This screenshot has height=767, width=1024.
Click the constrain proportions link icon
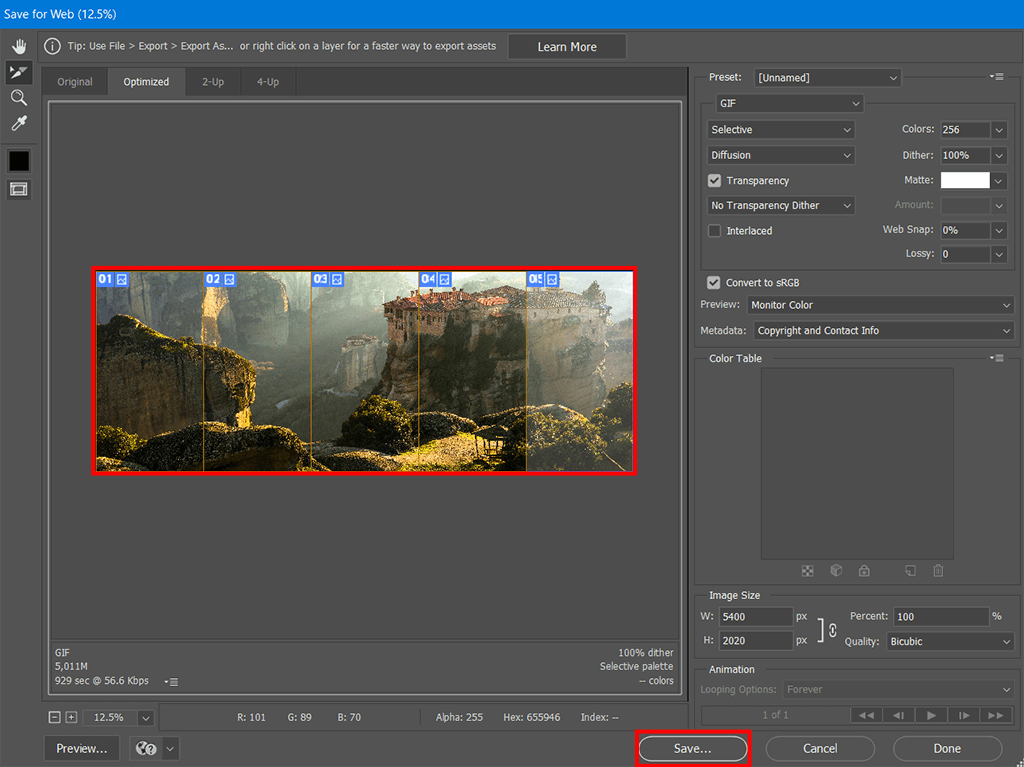point(832,630)
